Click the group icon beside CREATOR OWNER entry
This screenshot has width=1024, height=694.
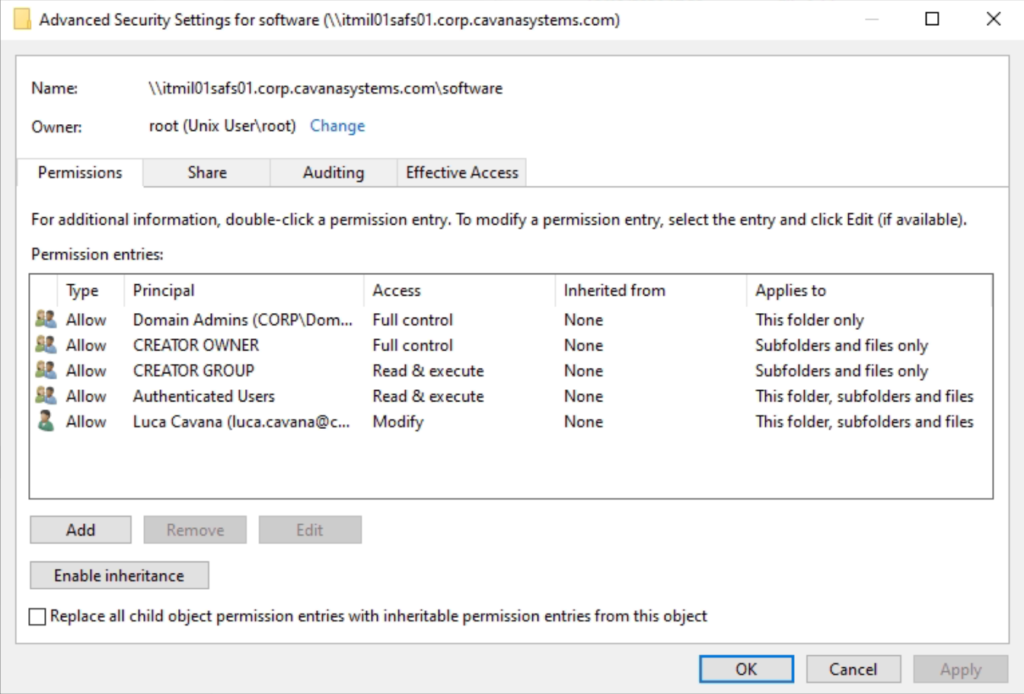click(46, 345)
